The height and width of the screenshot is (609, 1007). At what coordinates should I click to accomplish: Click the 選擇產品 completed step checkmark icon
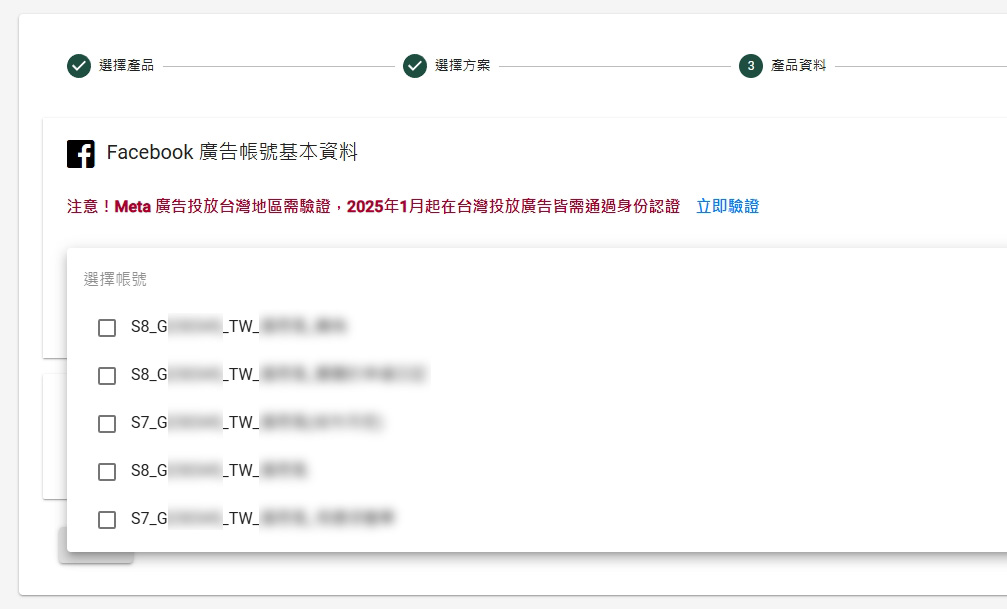79,66
